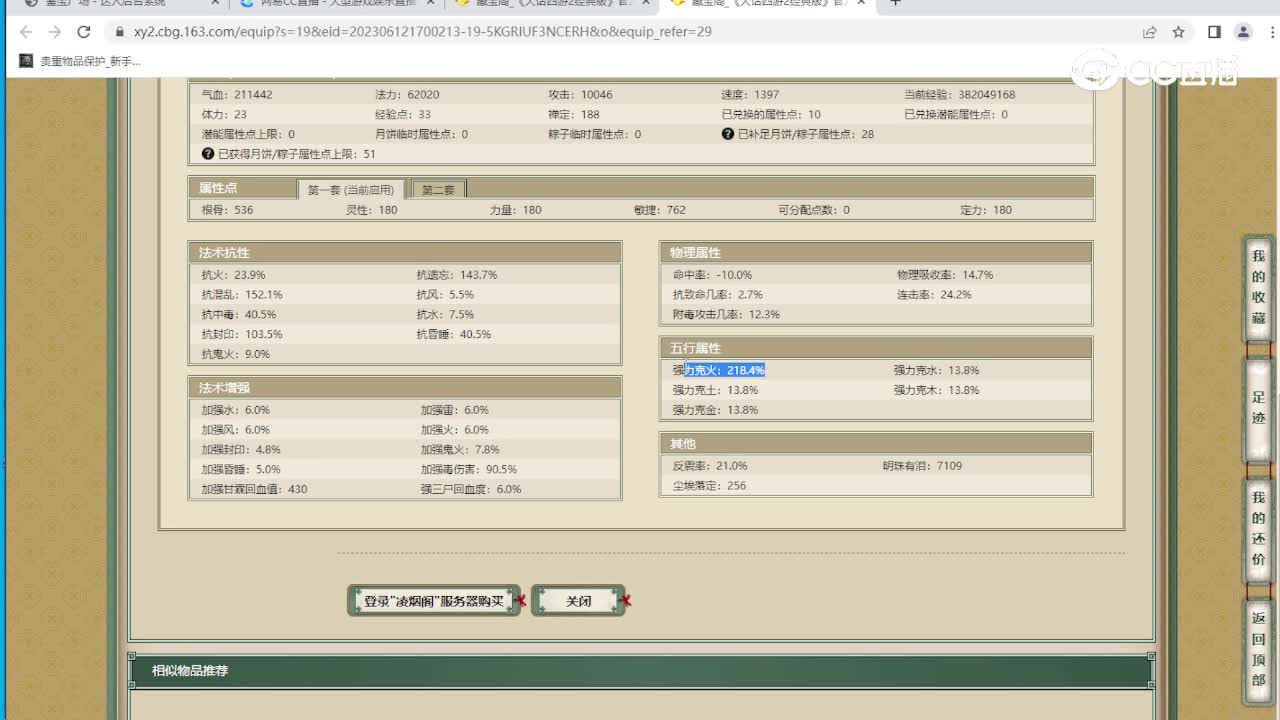The height and width of the screenshot is (720, 1280).
Task: Click the 抗遗忘: 143.7% resistance
Action: (x=457, y=275)
